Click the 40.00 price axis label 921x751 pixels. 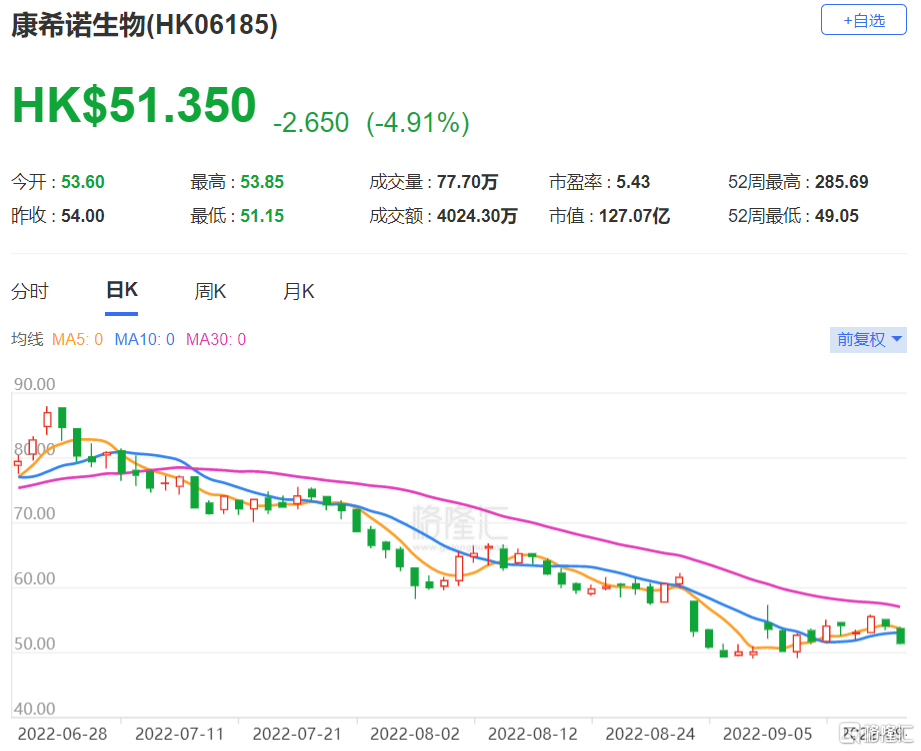pos(35,709)
